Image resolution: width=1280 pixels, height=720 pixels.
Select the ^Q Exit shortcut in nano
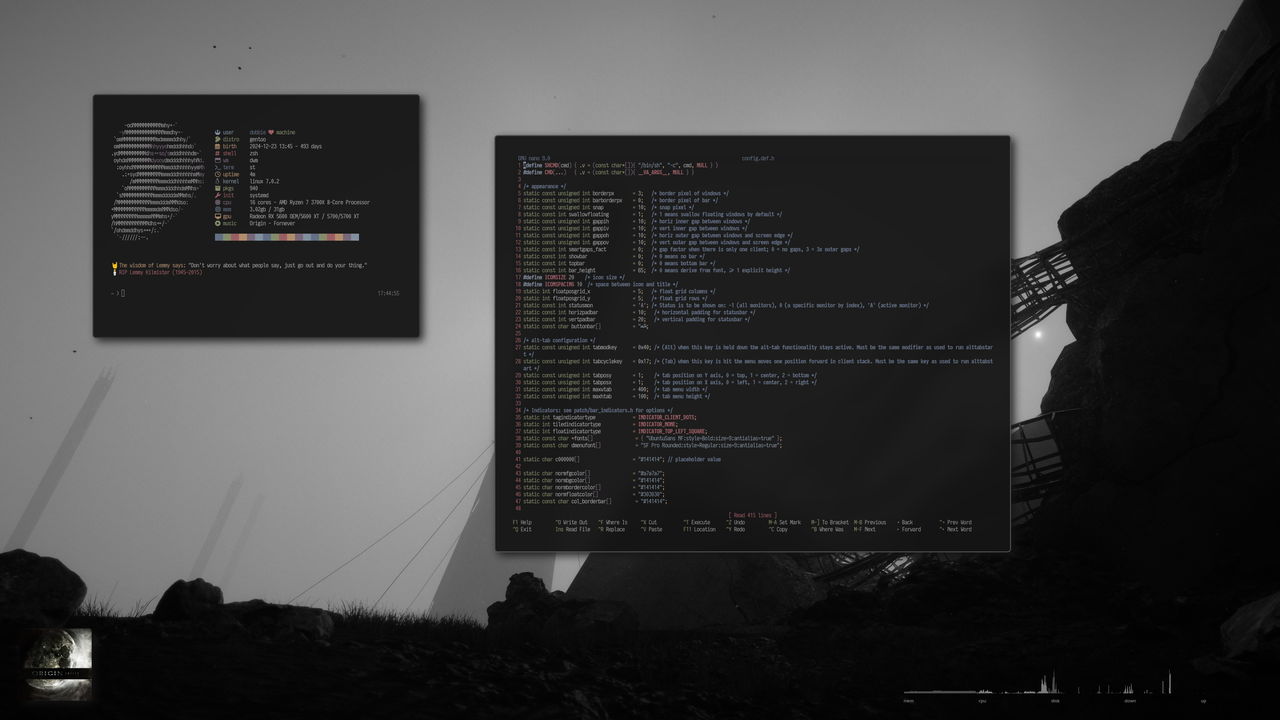point(522,529)
